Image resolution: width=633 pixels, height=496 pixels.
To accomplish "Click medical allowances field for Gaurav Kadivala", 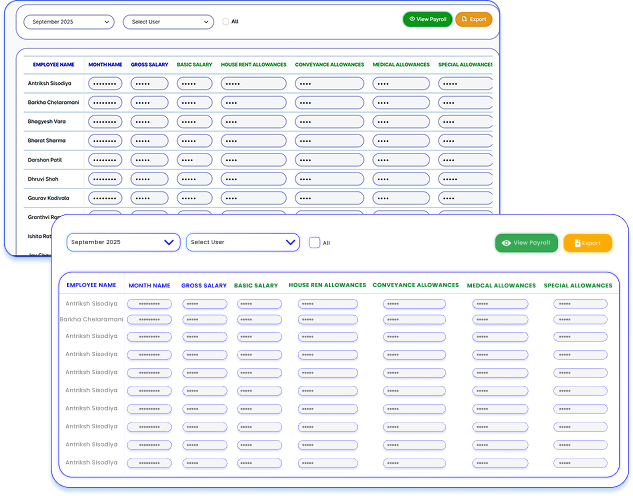I will [399, 197].
